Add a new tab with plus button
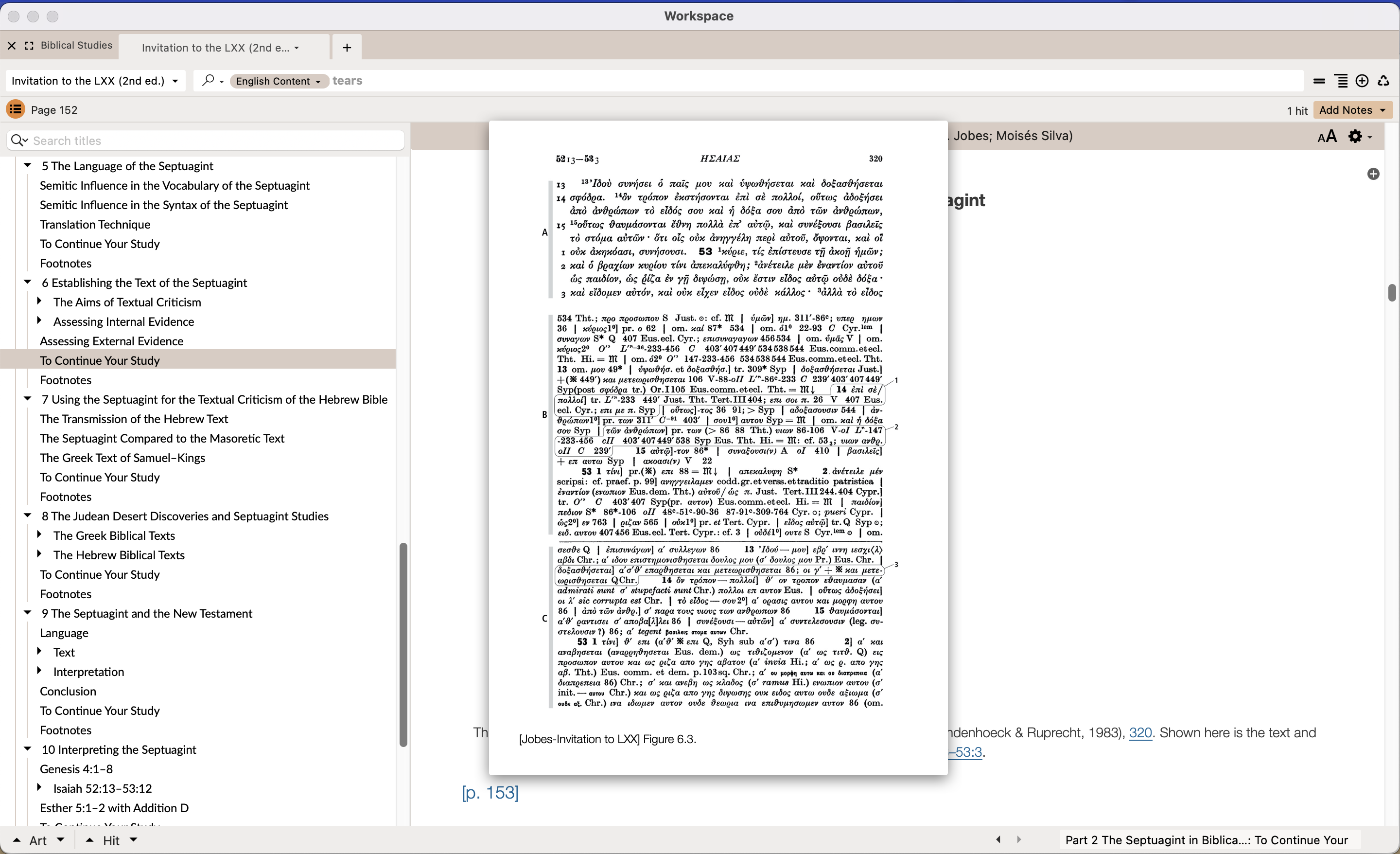This screenshot has width=1400, height=854. [347, 48]
